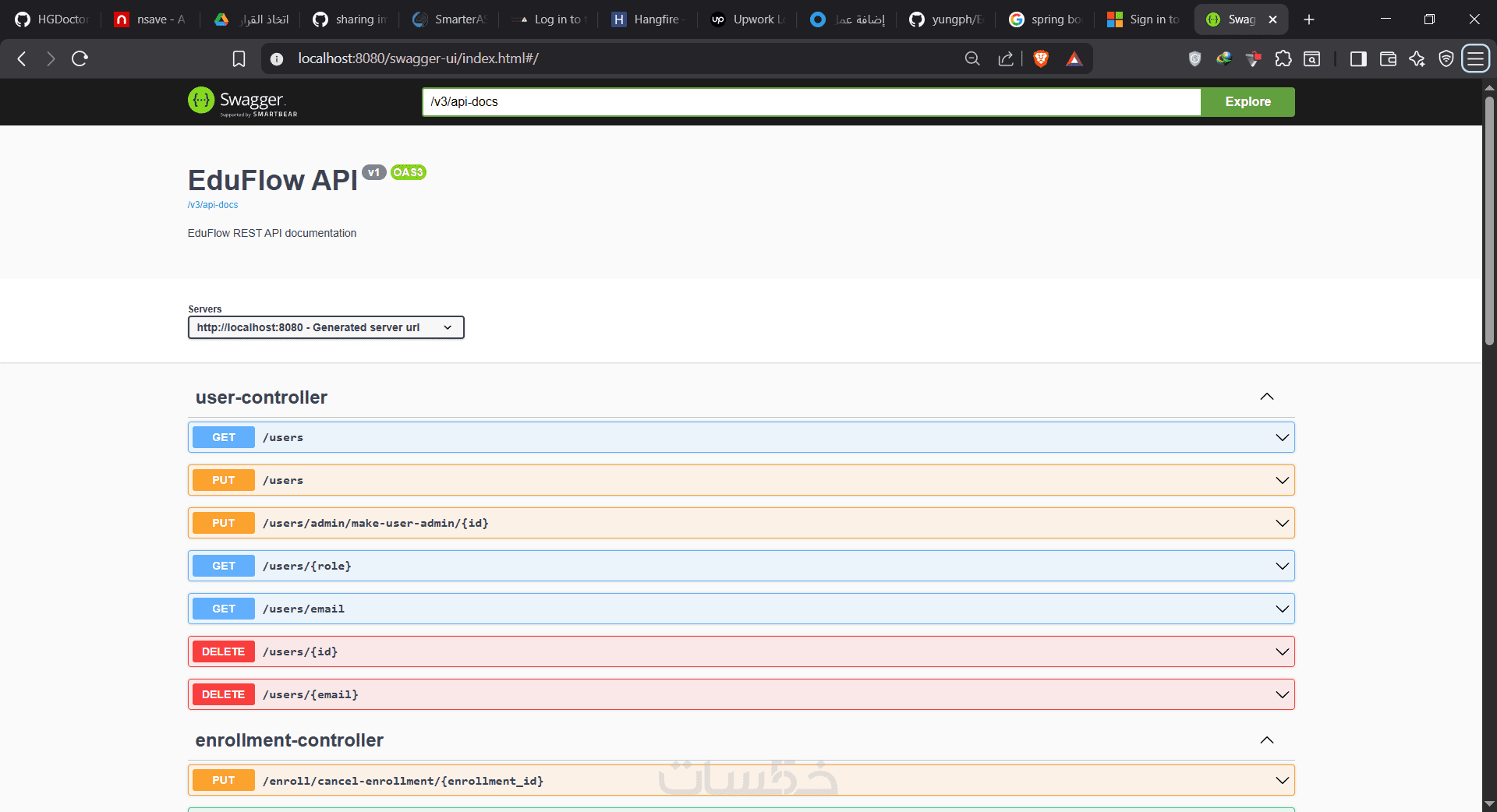Image resolution: width=1497 pixels, height=812 pixels.
Task: Go forward in browser history
Action: (x=51, y=58)
